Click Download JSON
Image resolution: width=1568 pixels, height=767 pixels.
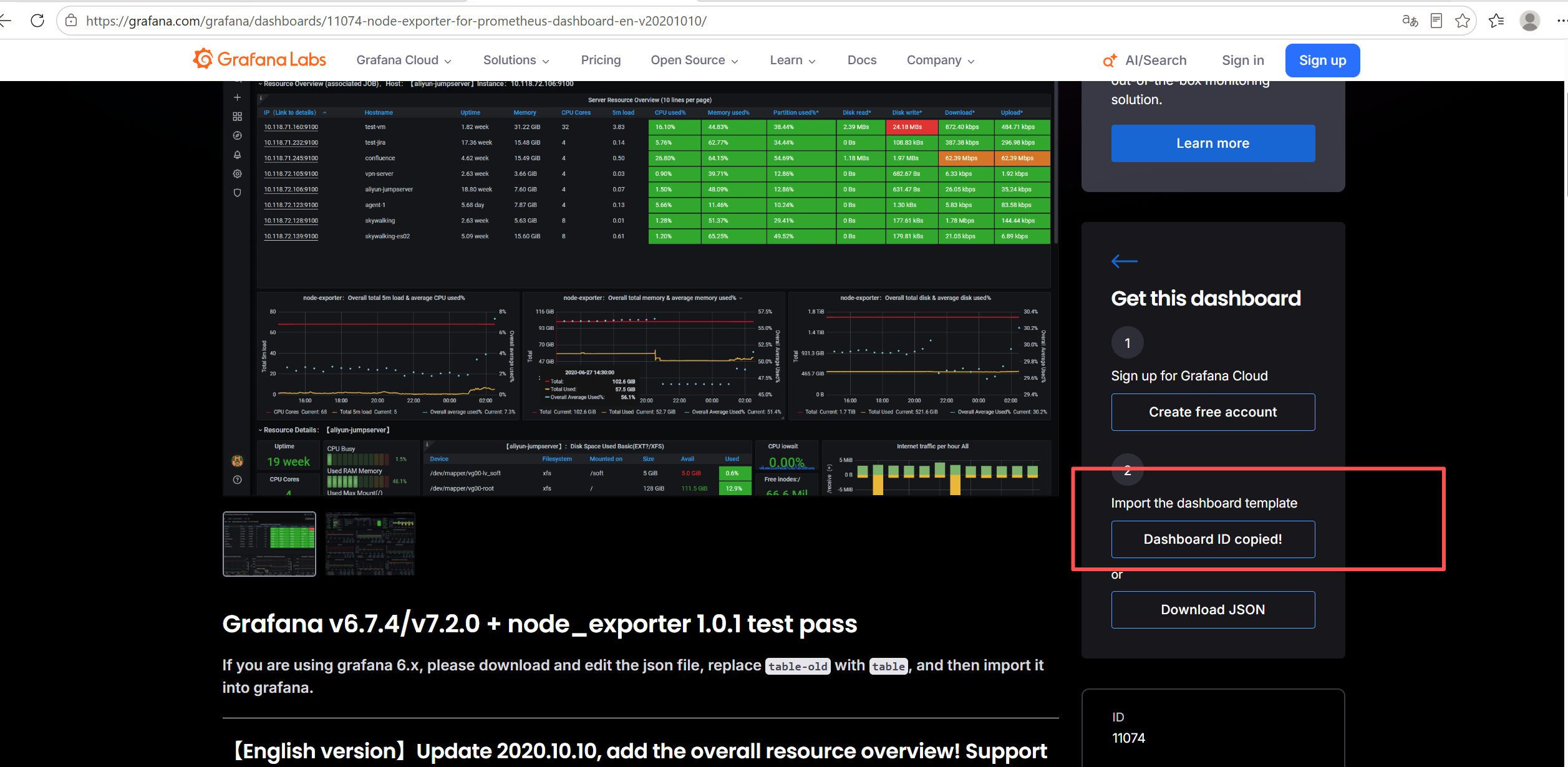1212,610
